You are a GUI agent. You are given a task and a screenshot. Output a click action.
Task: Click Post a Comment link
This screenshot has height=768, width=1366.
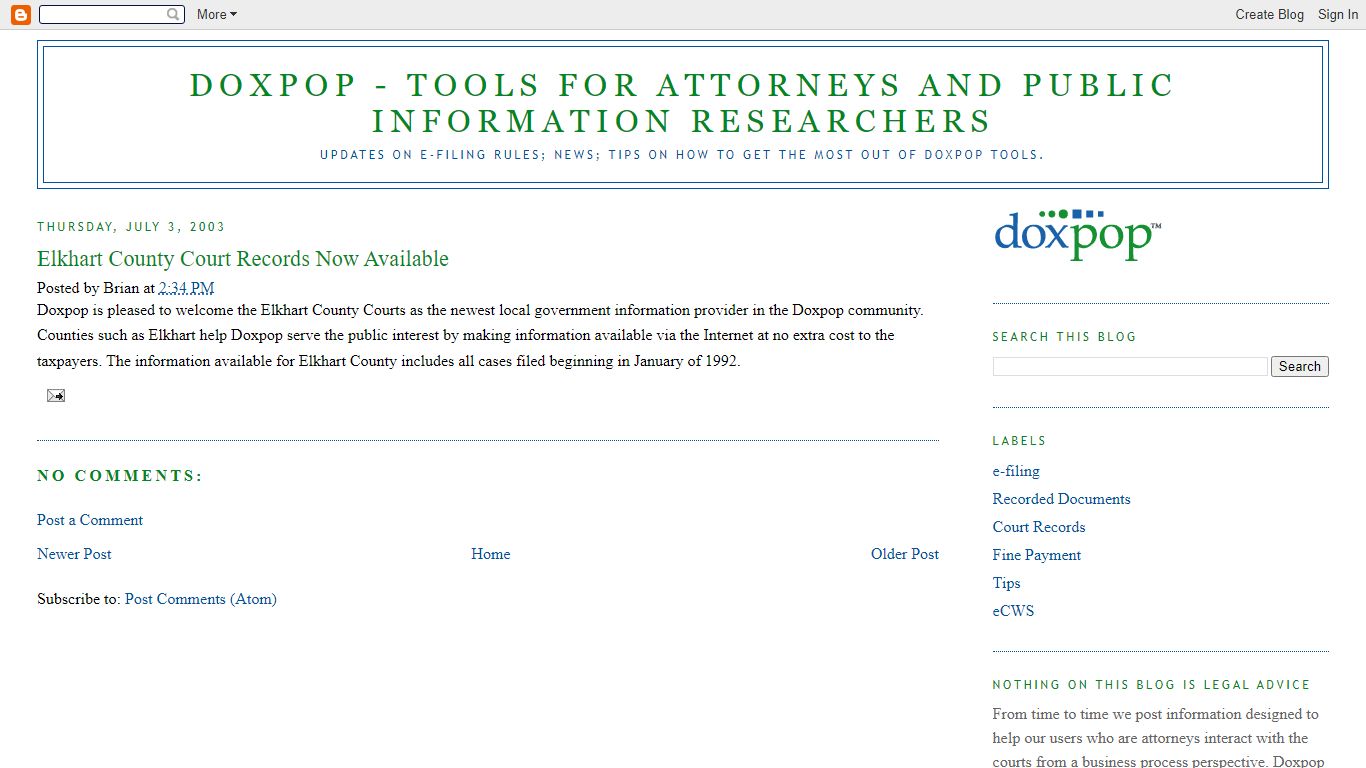pos(90,520)
